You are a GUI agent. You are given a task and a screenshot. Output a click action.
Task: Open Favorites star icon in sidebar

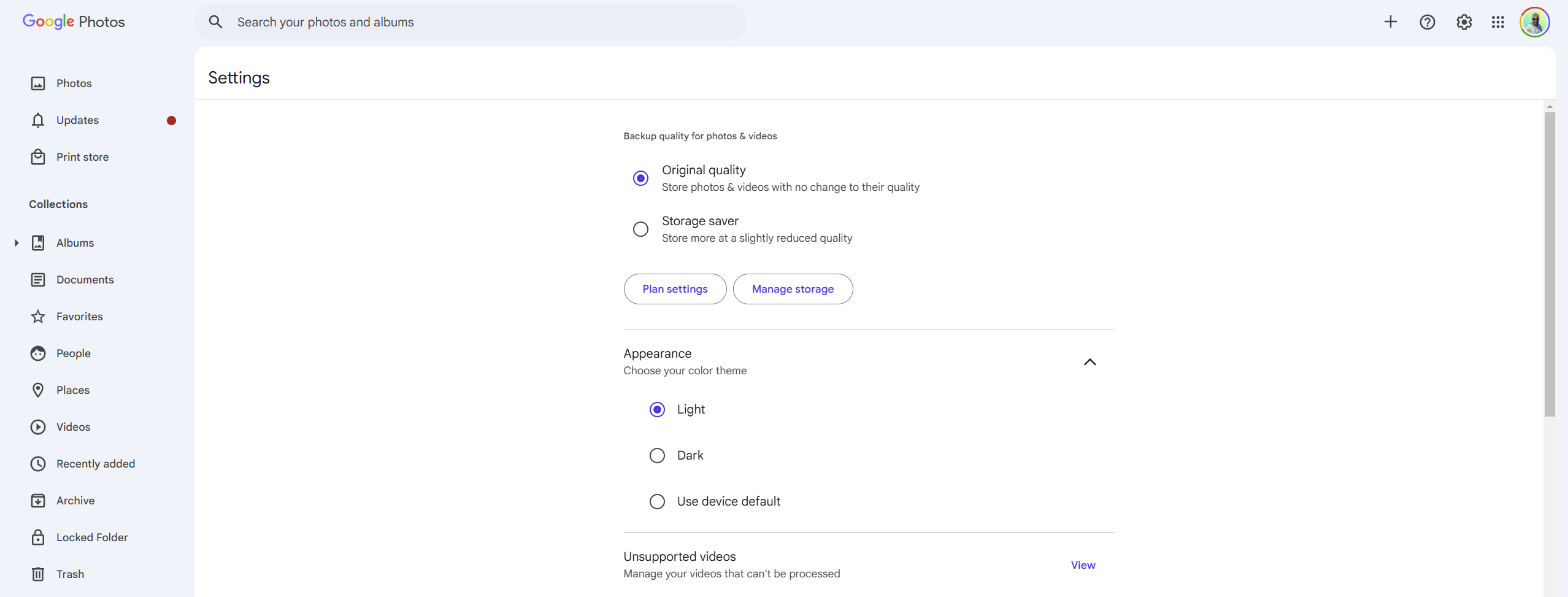point(38,317)
